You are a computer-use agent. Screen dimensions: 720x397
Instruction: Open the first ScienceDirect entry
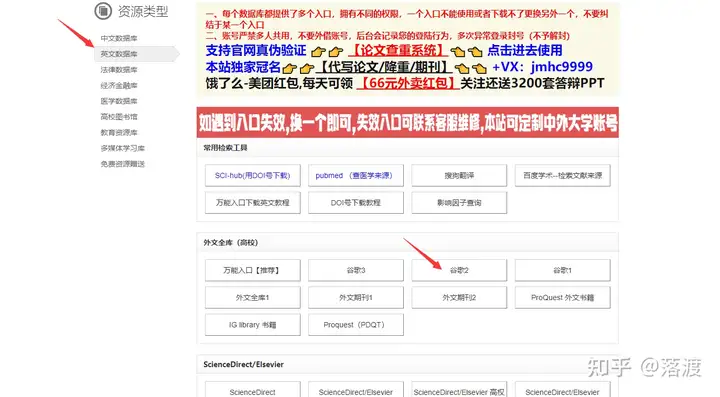253,389
